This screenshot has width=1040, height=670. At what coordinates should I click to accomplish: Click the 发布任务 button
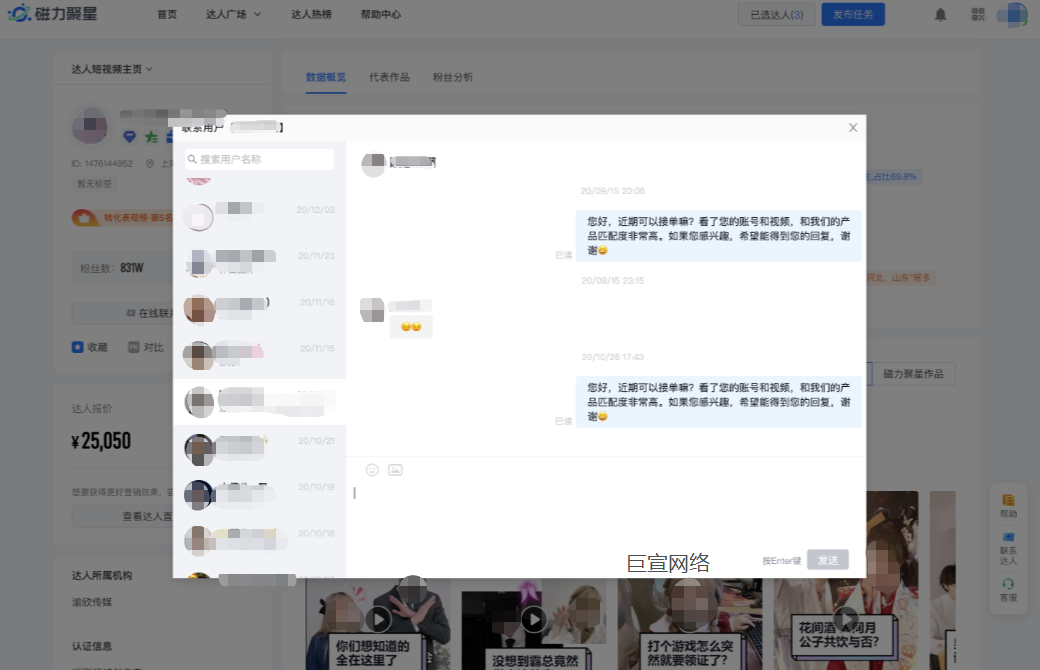pyautogui.click(x=853, y=14)
